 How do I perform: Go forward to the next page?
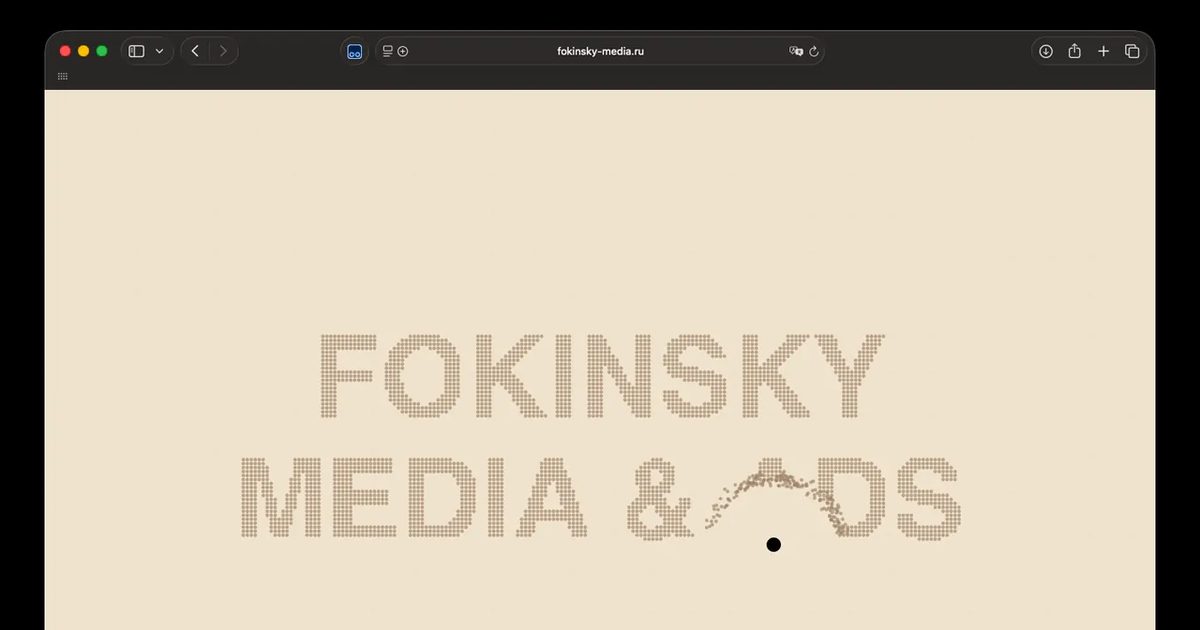(x=223, y=51)
